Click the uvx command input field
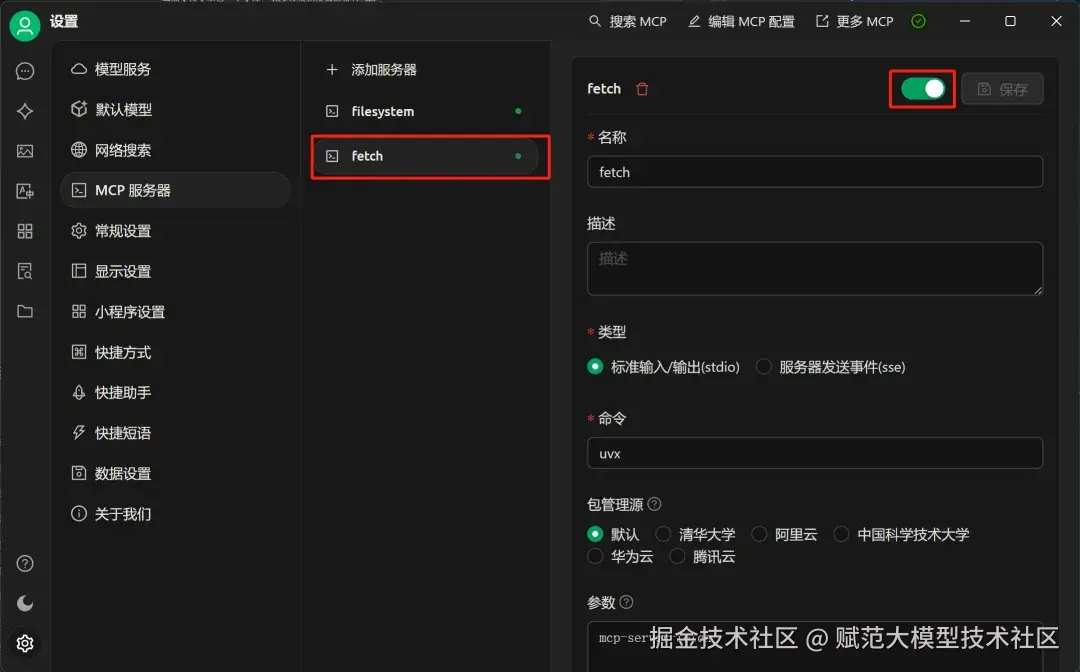This screenshot has width=1080, height=672. point(814,453)
